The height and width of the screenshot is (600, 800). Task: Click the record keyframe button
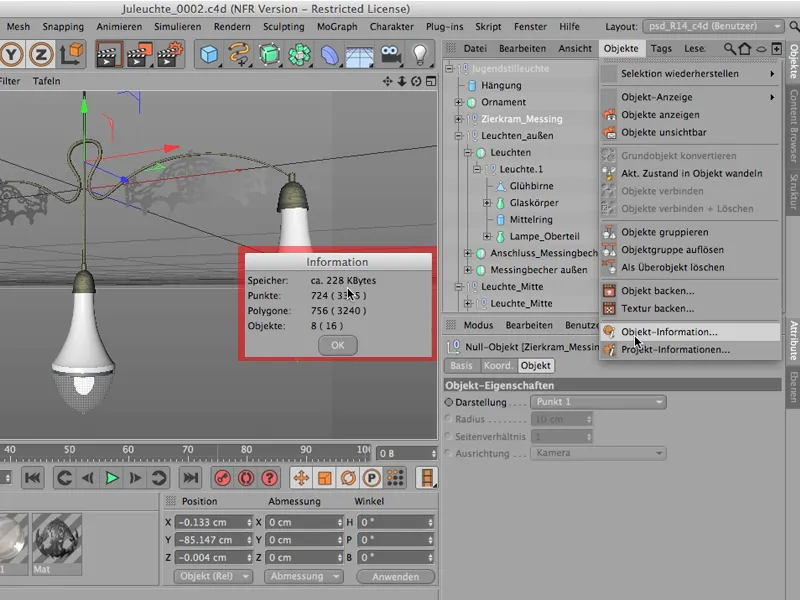click(x=222, y=478)
